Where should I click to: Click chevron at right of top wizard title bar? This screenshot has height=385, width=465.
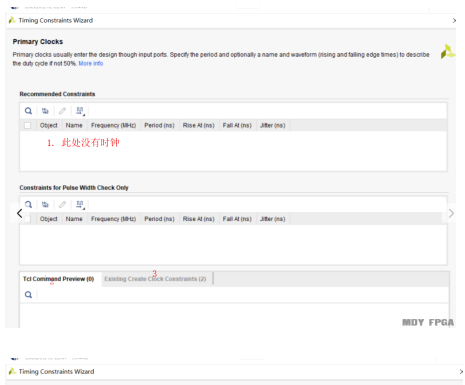tap(454, 21)
